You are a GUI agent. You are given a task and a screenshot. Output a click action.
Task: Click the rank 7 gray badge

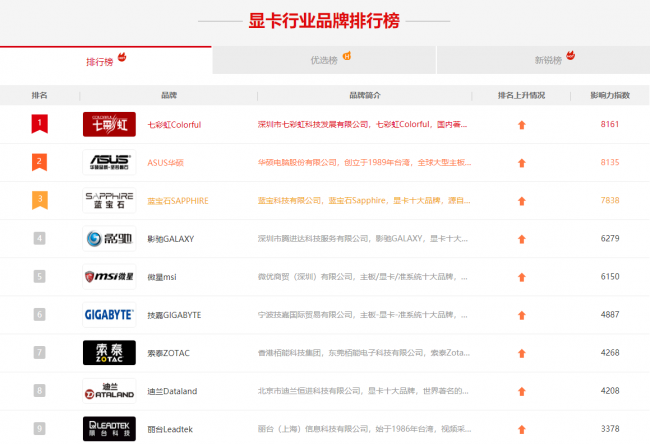pos(39,352)
